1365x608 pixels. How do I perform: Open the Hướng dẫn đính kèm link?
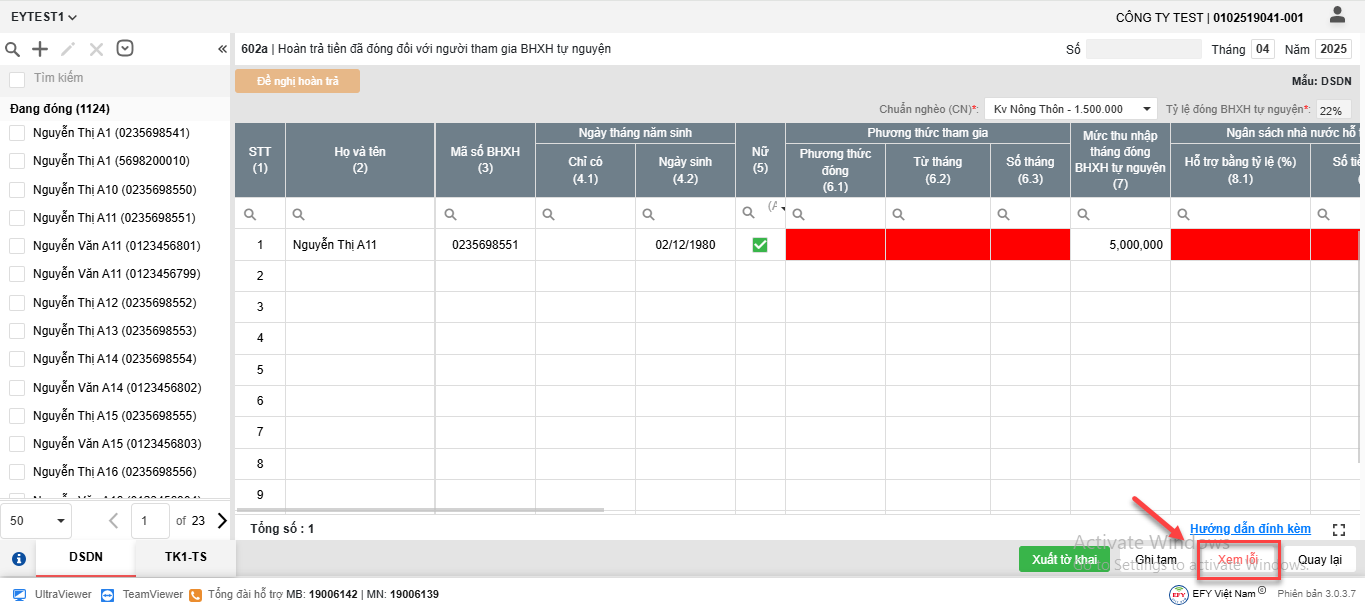(1250, 529)
